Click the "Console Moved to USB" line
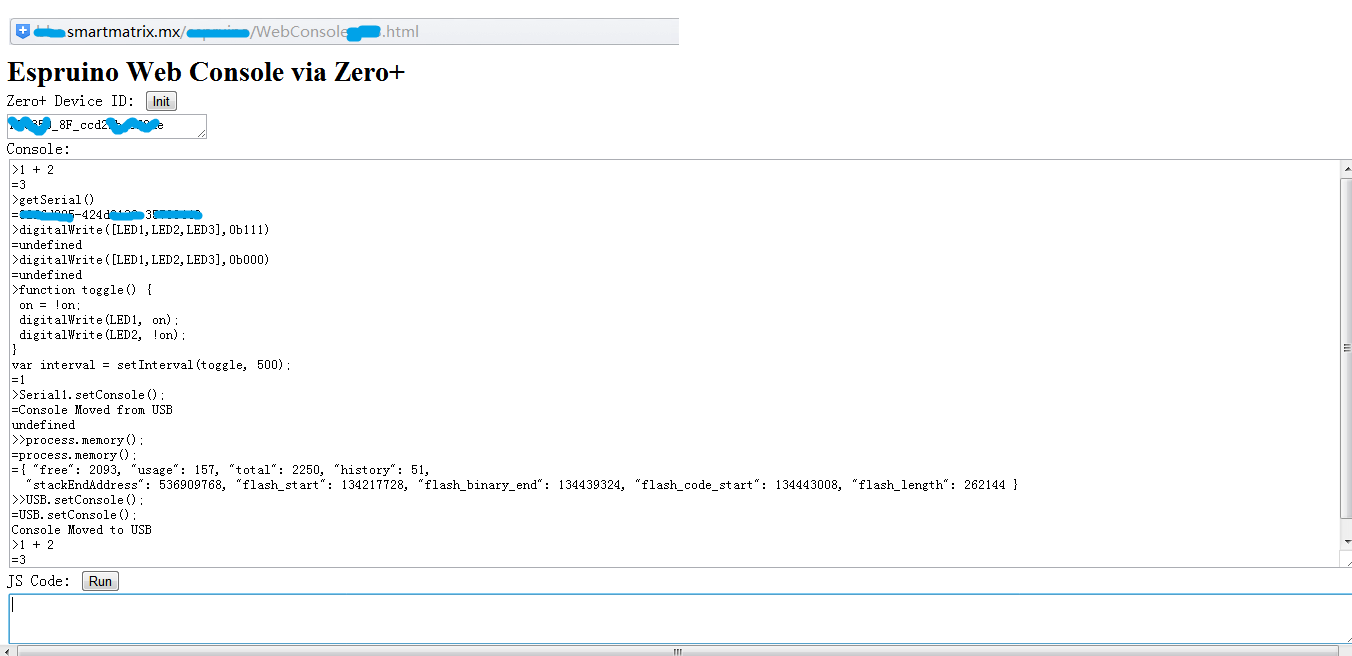Viewport: 1352px width, 656px height. [82, 530]
